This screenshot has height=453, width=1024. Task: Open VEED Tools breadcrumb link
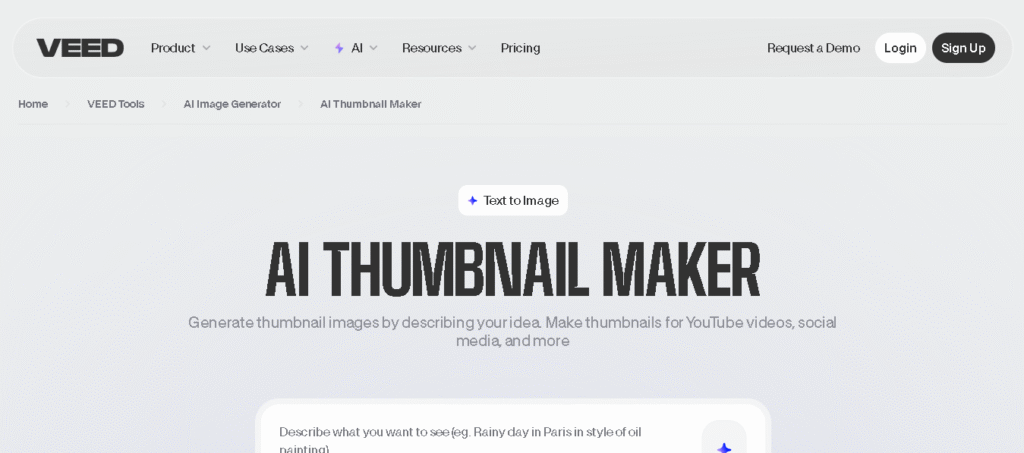click(x=115, y=104)
